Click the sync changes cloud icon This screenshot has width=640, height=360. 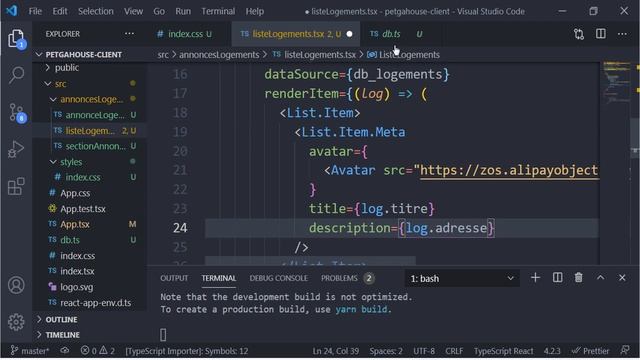point(64,351)
